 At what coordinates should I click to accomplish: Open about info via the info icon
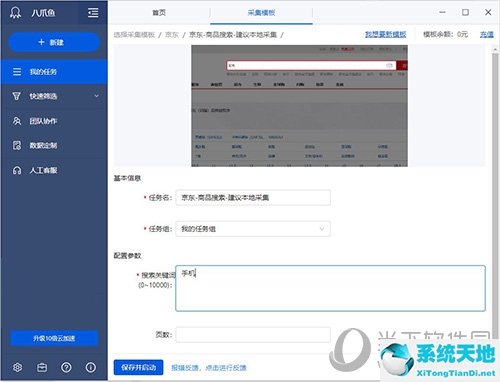(x=90, y=367)
